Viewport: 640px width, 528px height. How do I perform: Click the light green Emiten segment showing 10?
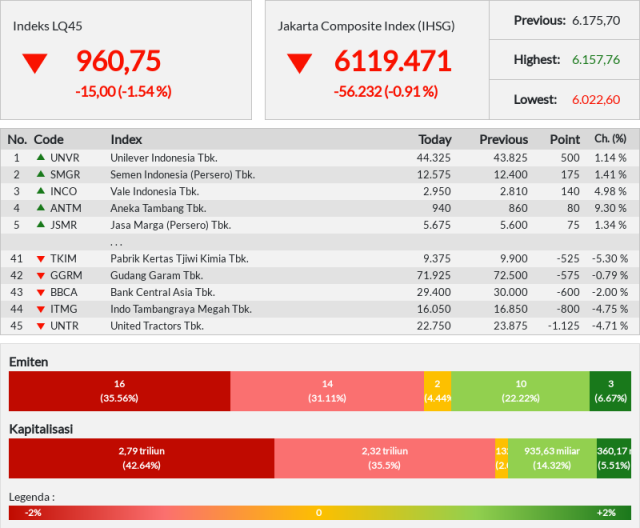pos(520,391)
